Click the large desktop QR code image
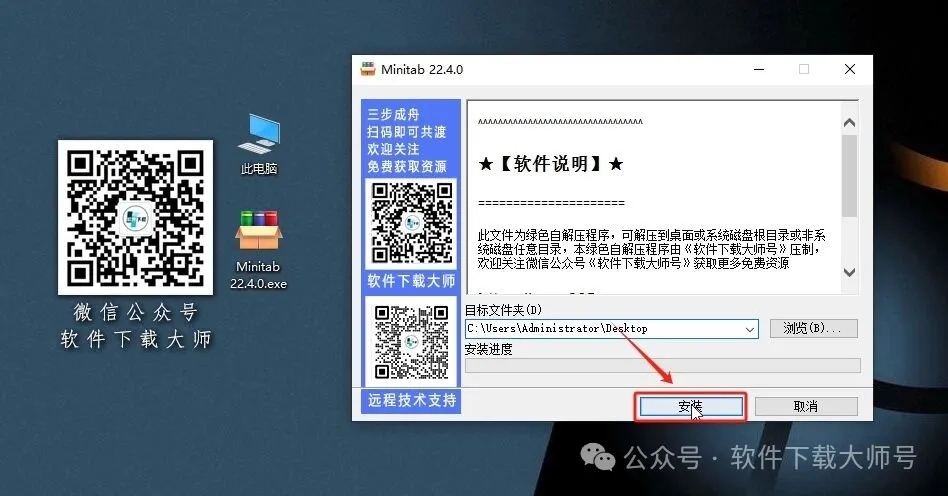The image size is (948, 496). click(135, 218)
